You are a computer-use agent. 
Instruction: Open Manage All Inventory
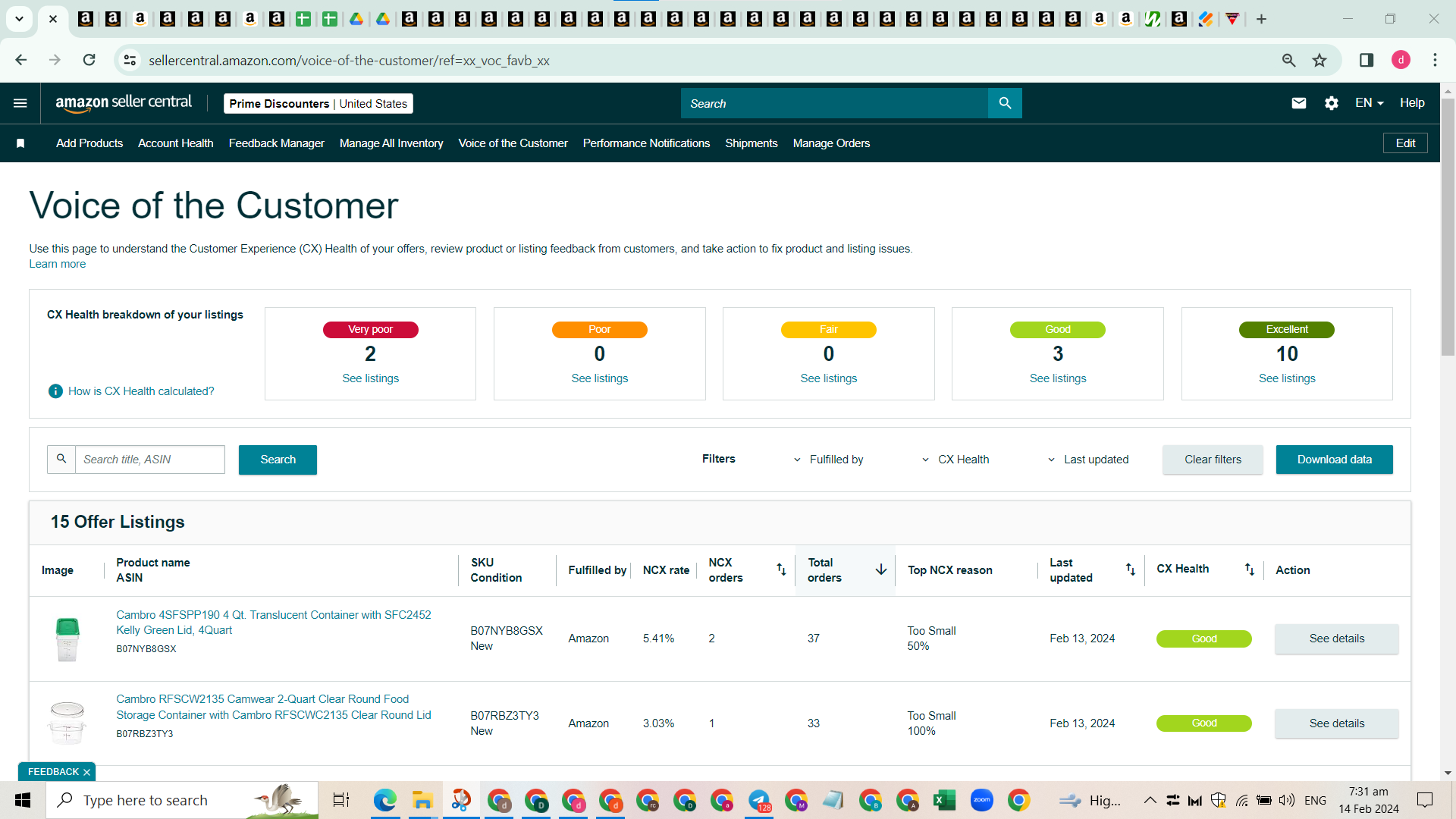click(391, 143)
